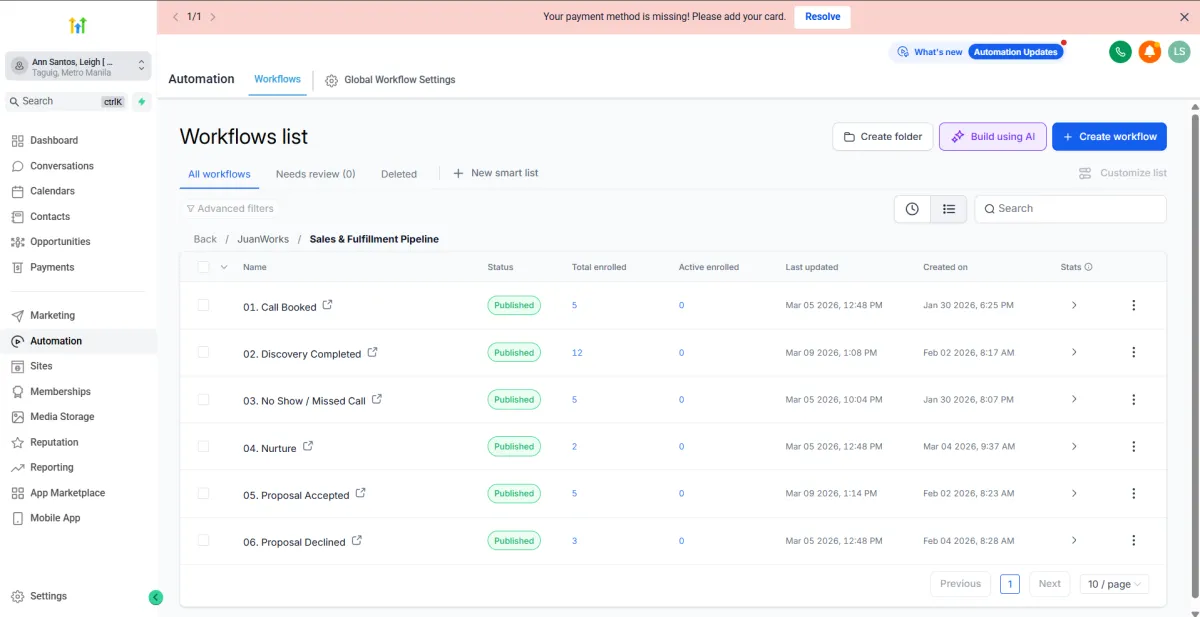1200x617 pixels.
Task: Click the Create folder button
Action: (x=883, y=137)
